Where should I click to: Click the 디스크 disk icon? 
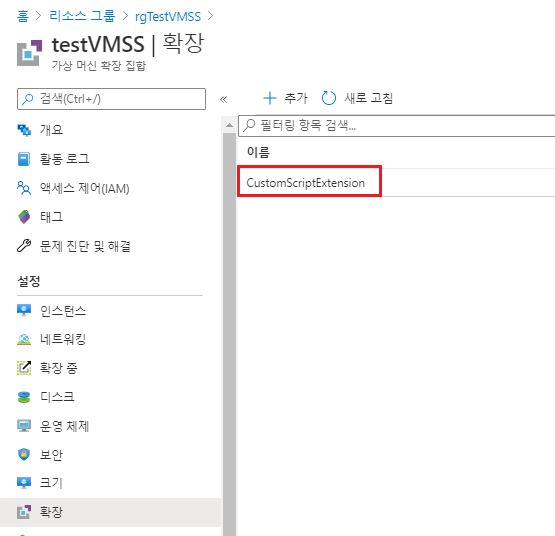[x=24, y=397]
